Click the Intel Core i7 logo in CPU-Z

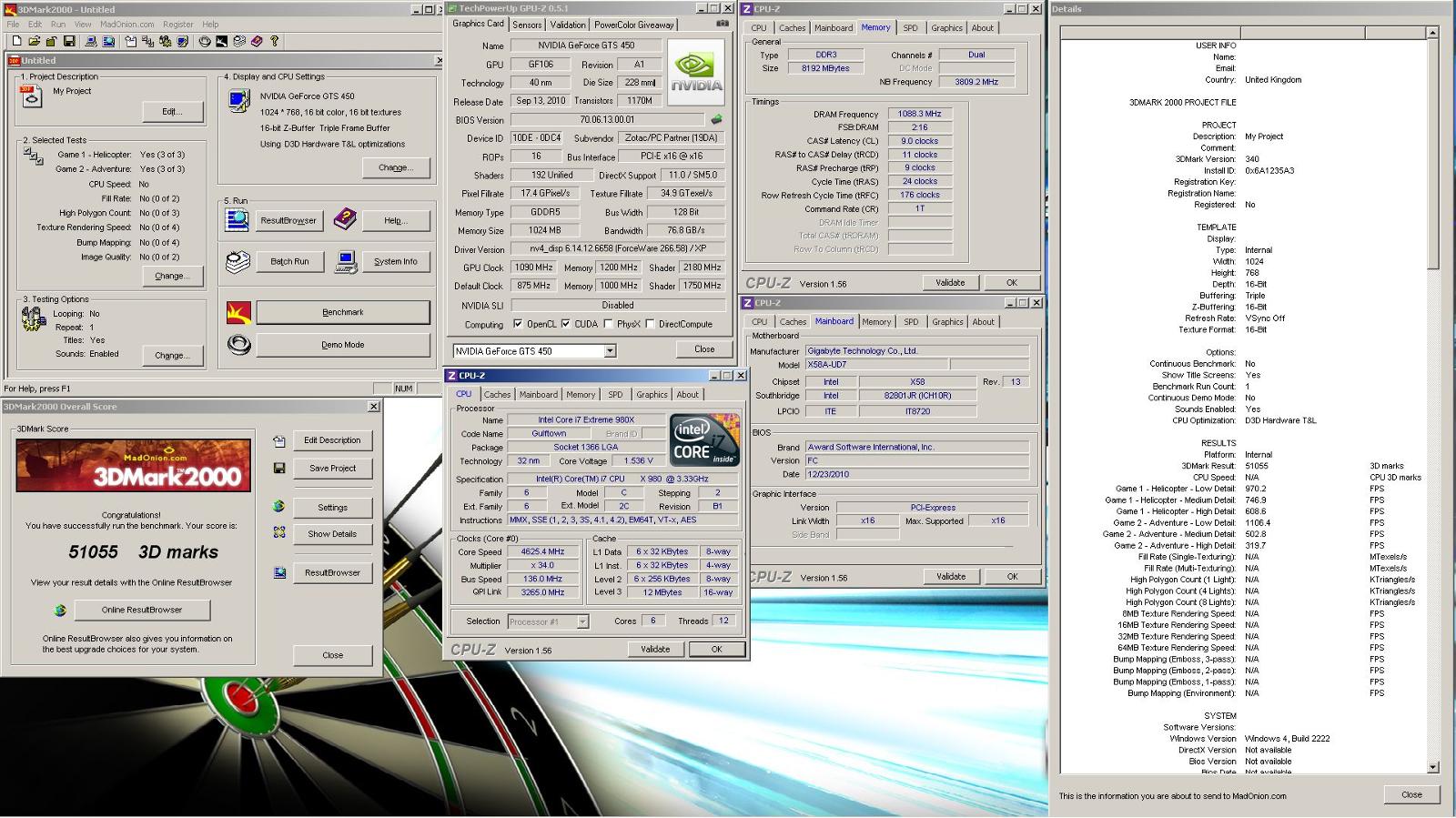click(x=704, y=440)
